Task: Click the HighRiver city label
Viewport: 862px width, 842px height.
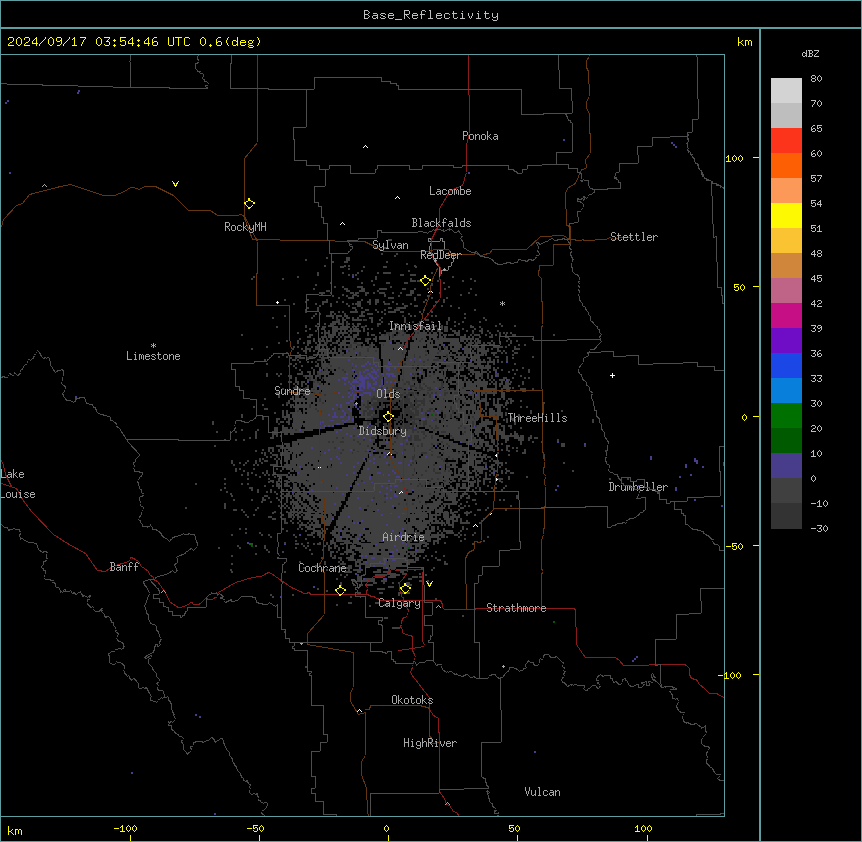Action: click(x=430, y=743)
